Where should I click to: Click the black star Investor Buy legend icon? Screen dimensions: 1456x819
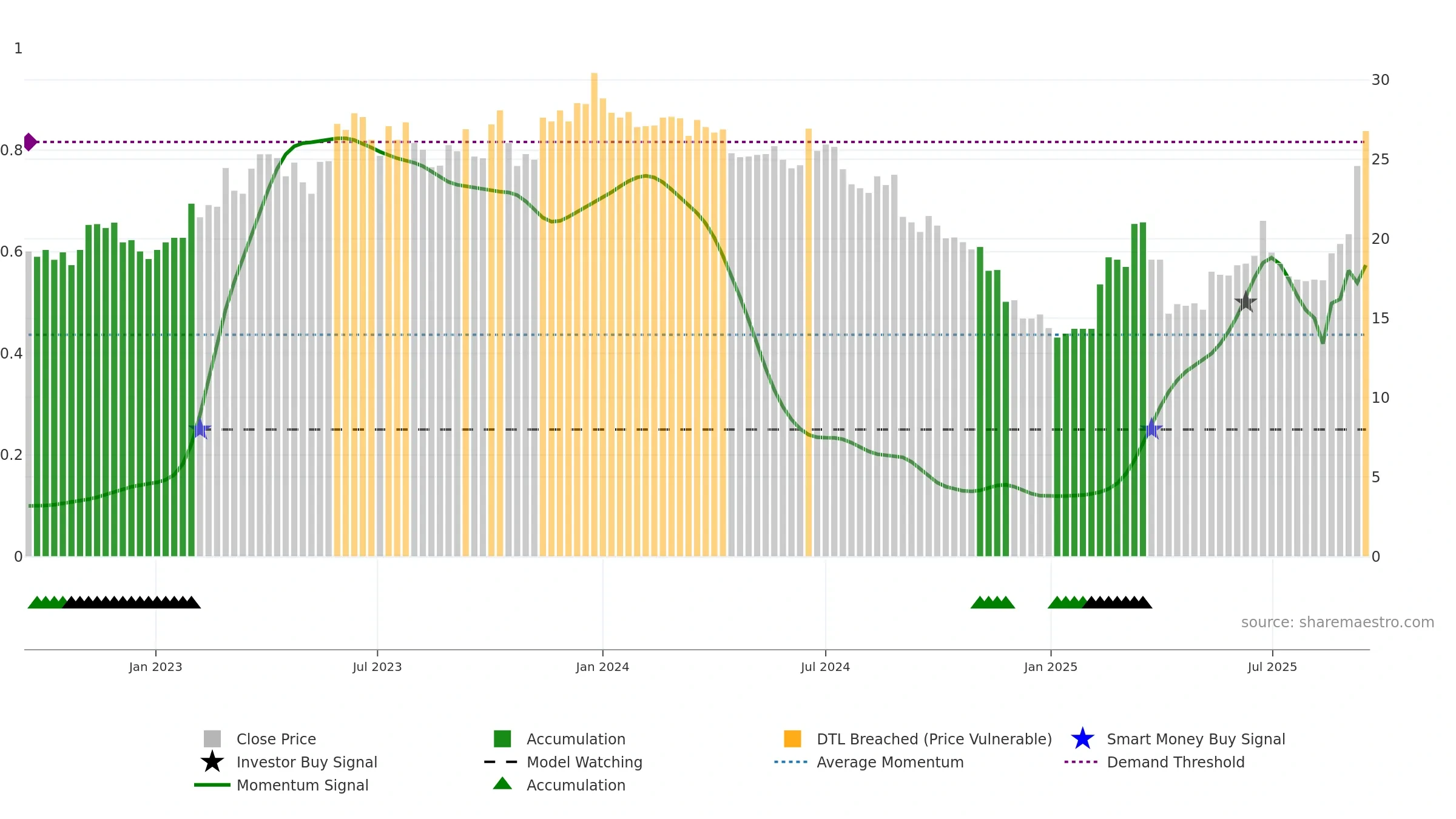pos(212,761)
